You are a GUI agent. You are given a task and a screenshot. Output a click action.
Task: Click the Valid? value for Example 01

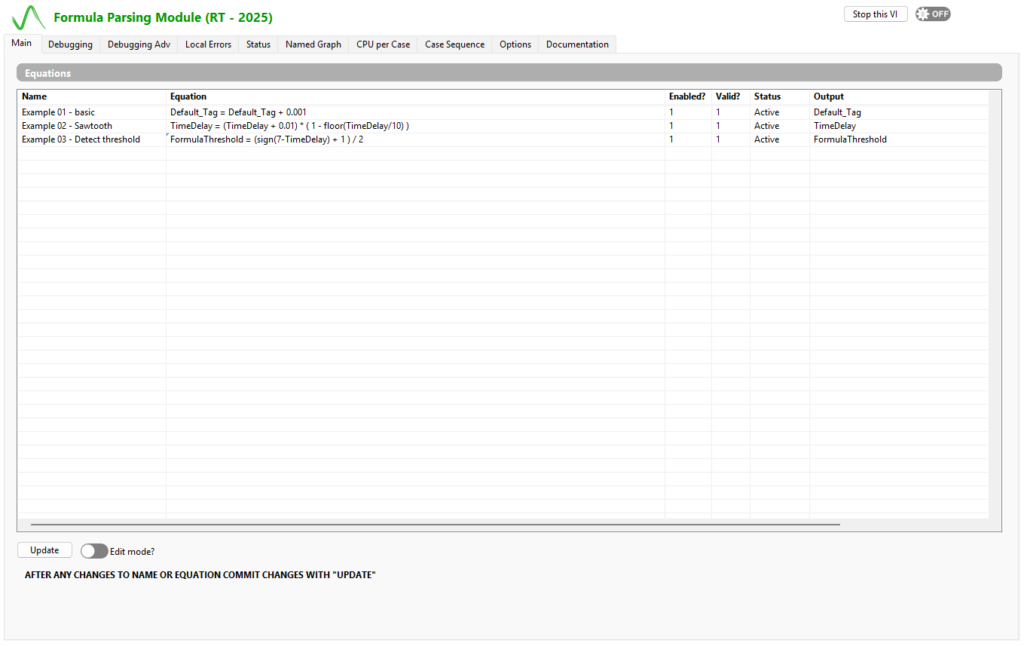[730, 112]
